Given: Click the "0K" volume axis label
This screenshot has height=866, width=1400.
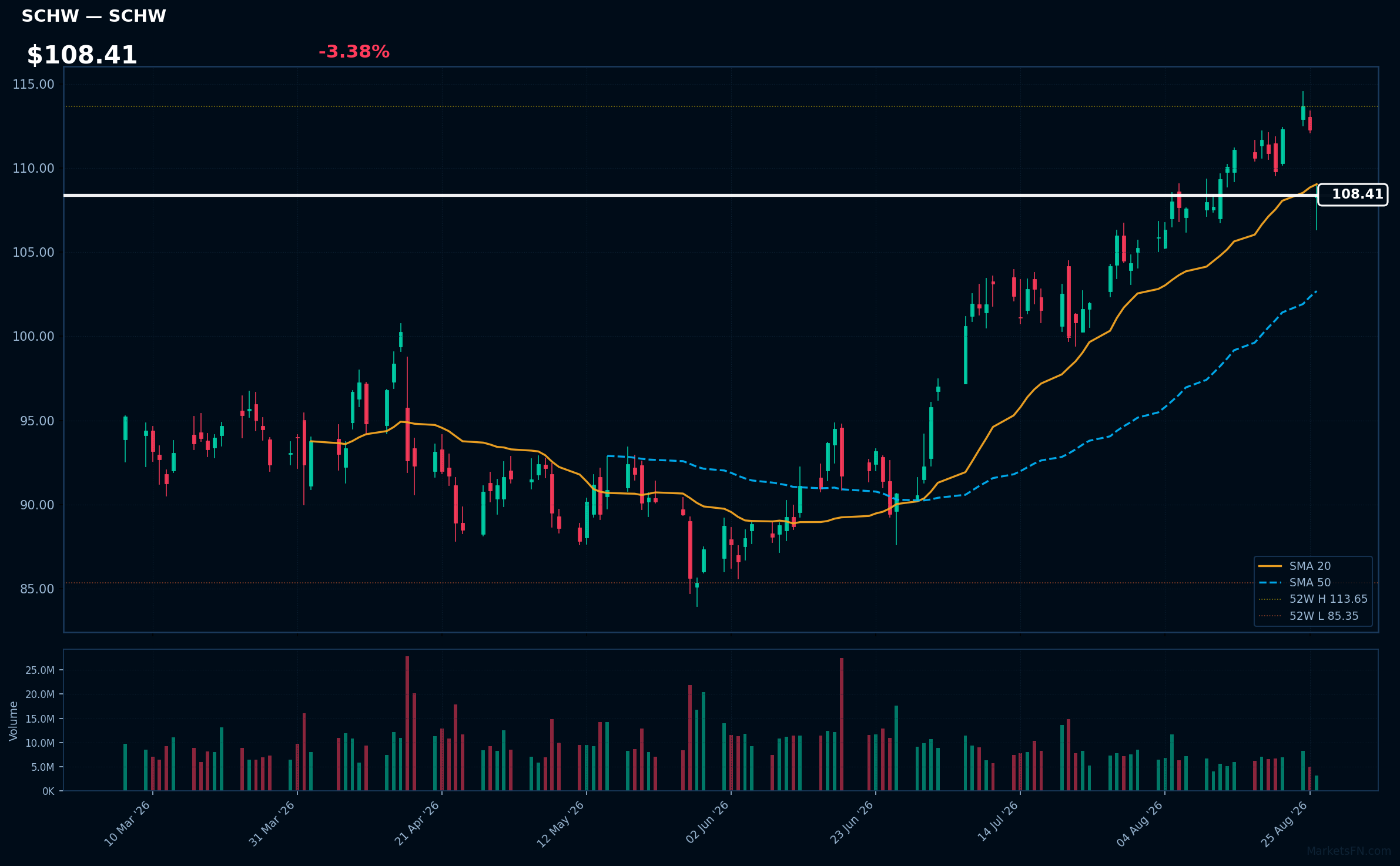Looking at the screenshot, I should click(x=48, y=791).
